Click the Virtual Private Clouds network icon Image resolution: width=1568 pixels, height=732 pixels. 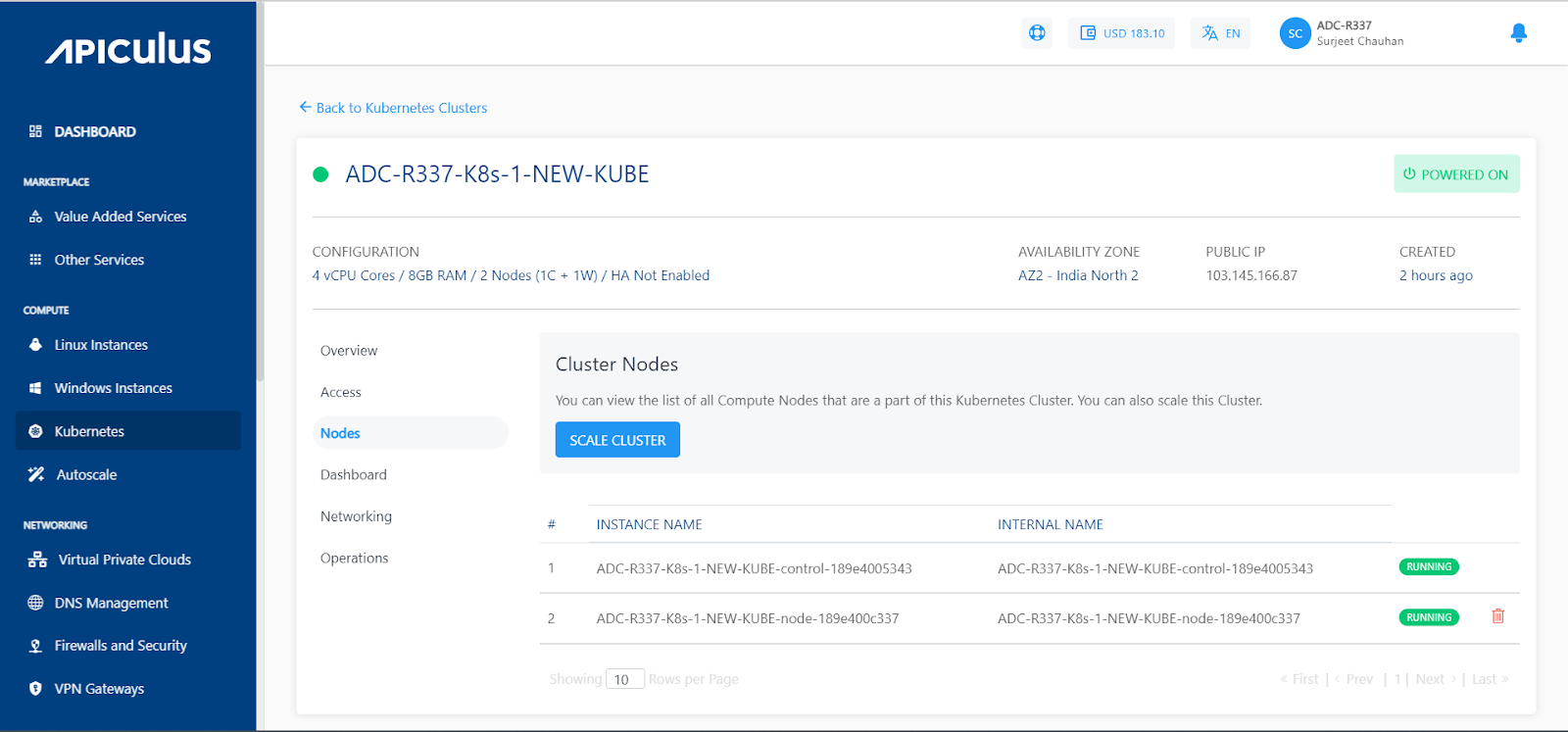37,560
